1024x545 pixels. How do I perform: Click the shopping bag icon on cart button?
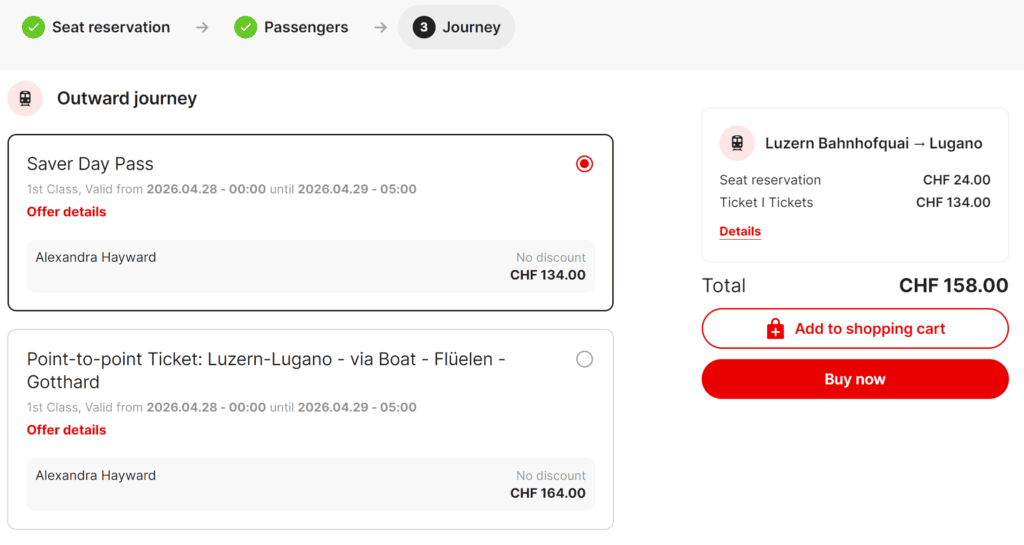tap(775, 329)
